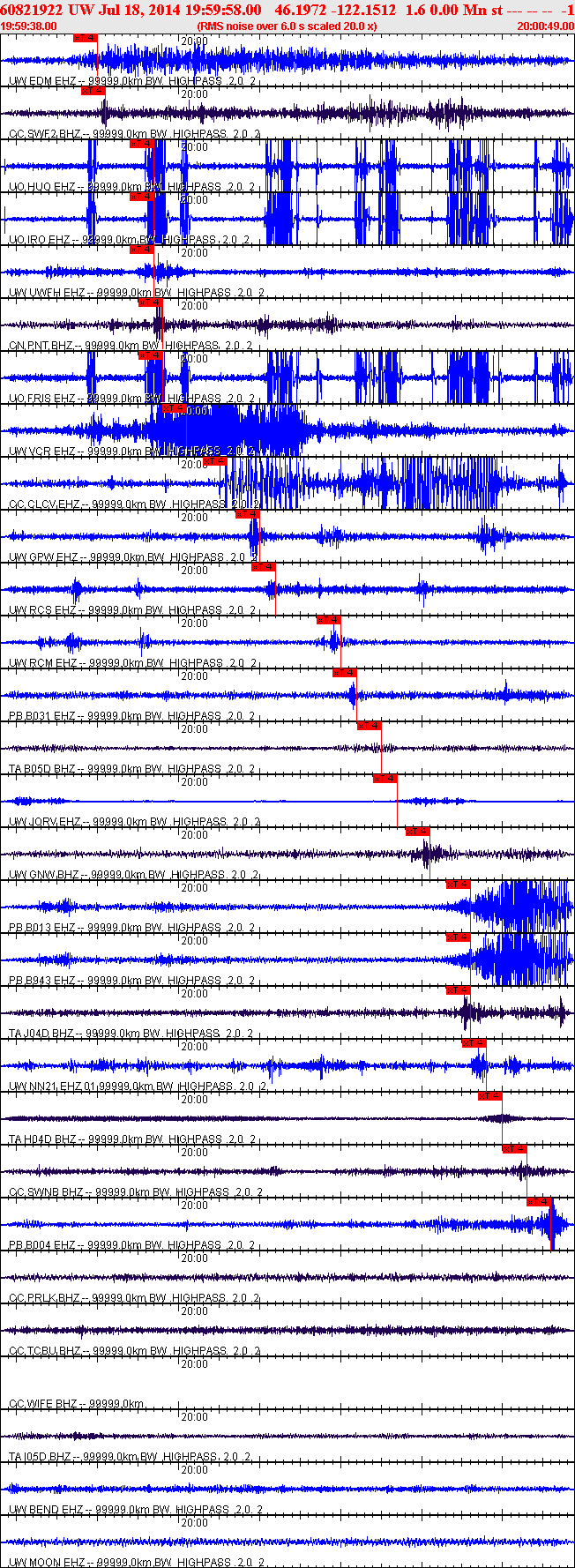Click the red pick marker on UW RCS trace
575x1568 pixels.
click(x=263, y=567)
